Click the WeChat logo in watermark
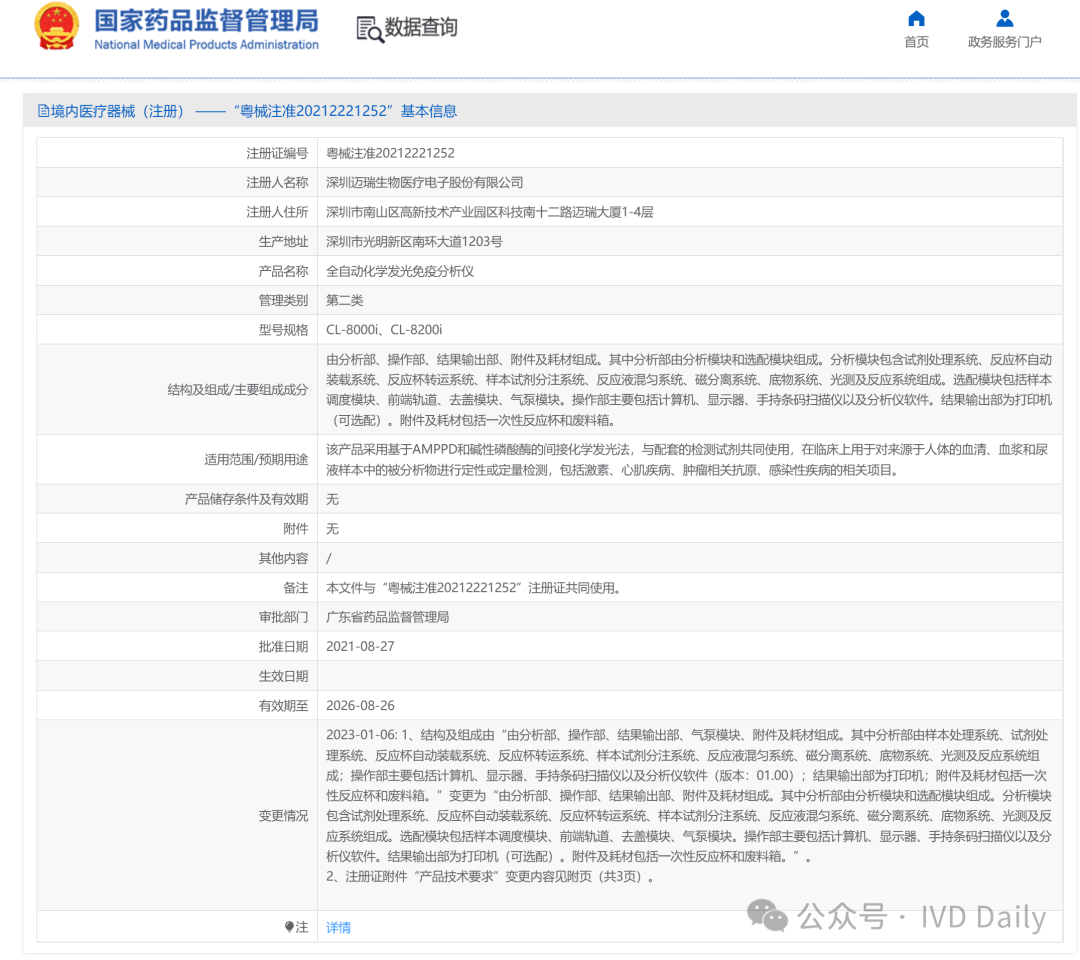The width and height of the screenshot is (1080, 960). coord(768,915)
